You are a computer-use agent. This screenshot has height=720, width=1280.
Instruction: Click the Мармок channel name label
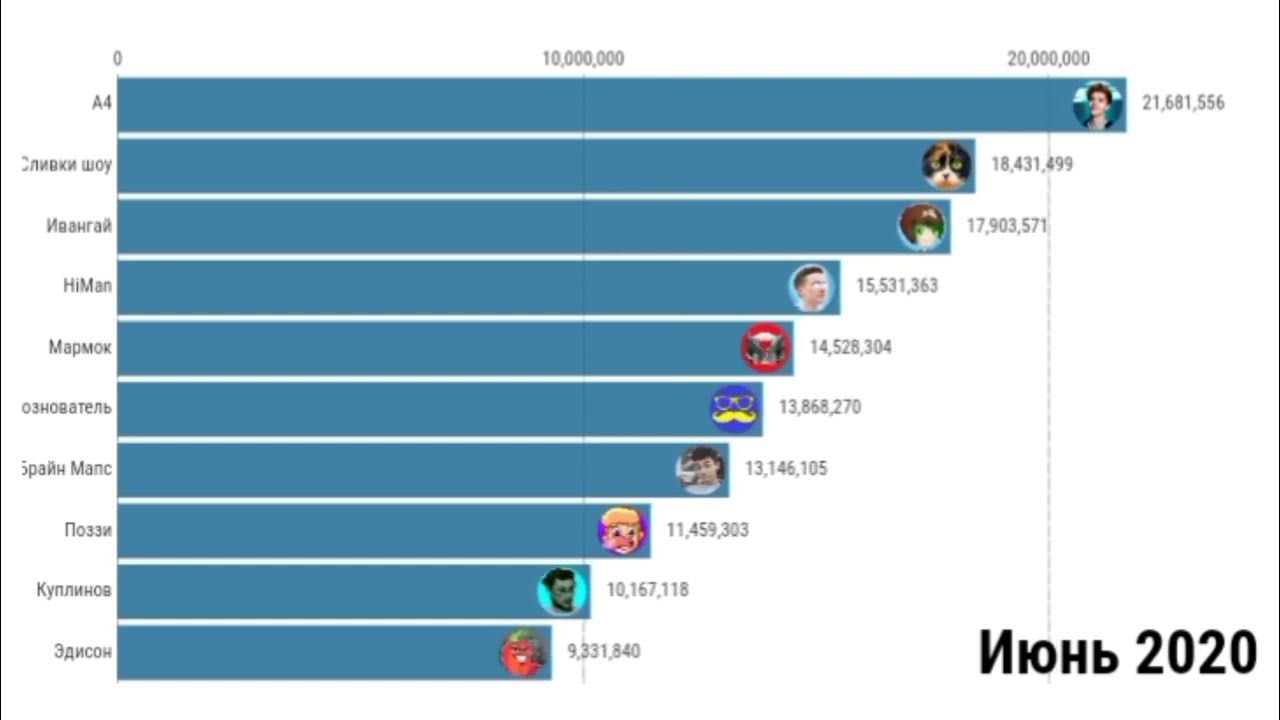click(80, 347)
